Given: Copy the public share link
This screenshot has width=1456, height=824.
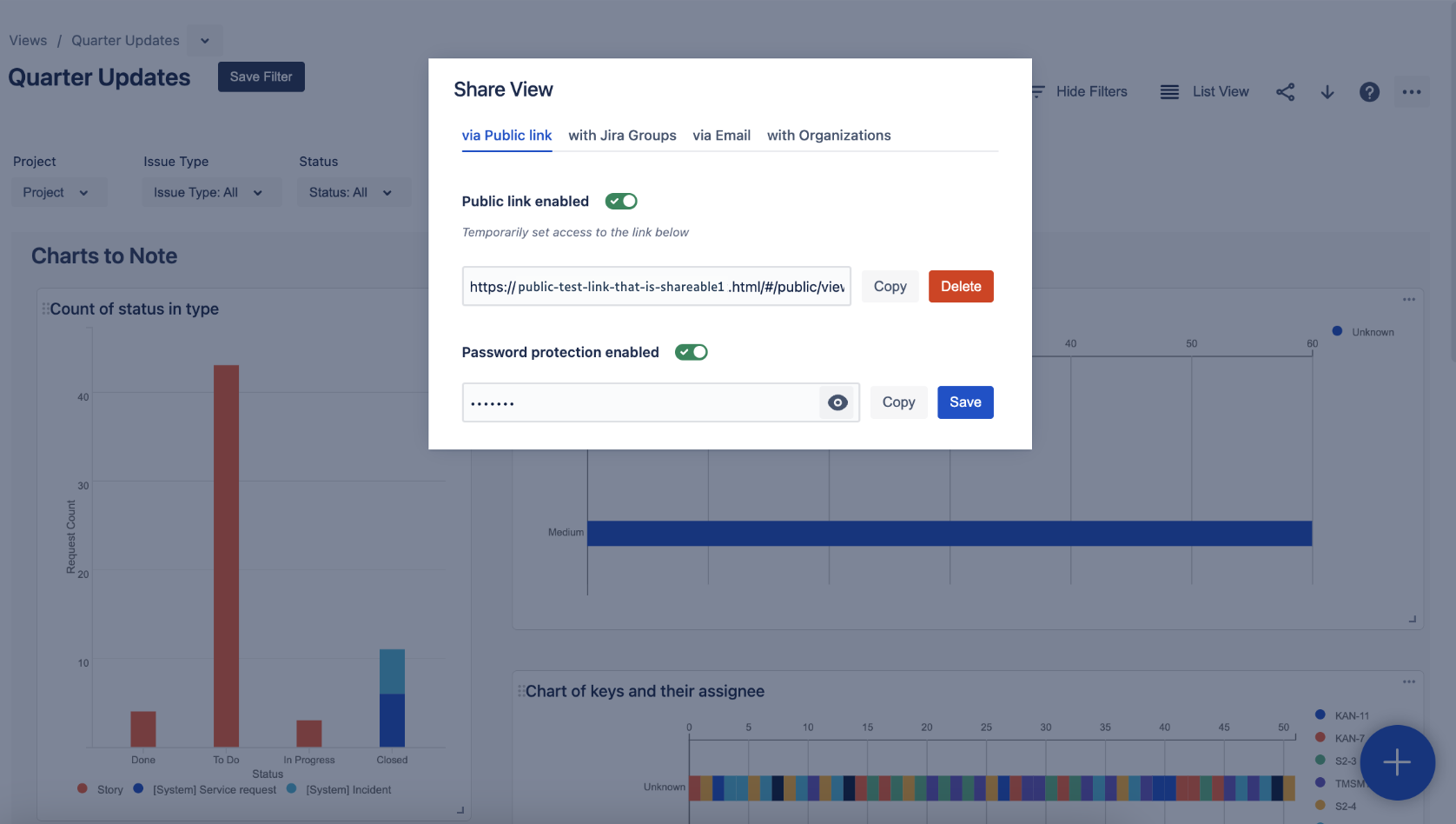Looking at the screenshot, I should pos(890,286).
